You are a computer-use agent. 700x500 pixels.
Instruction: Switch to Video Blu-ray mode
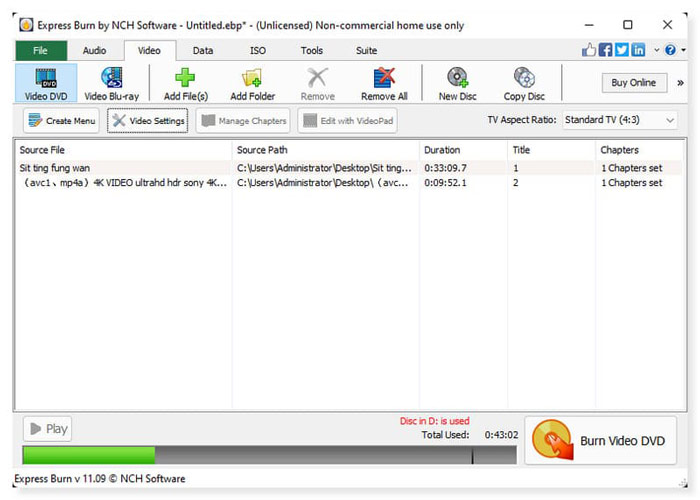(x=110, y=83)
